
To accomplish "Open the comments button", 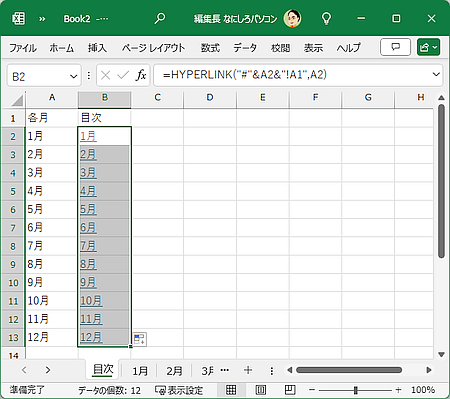I will coord(395,47).
